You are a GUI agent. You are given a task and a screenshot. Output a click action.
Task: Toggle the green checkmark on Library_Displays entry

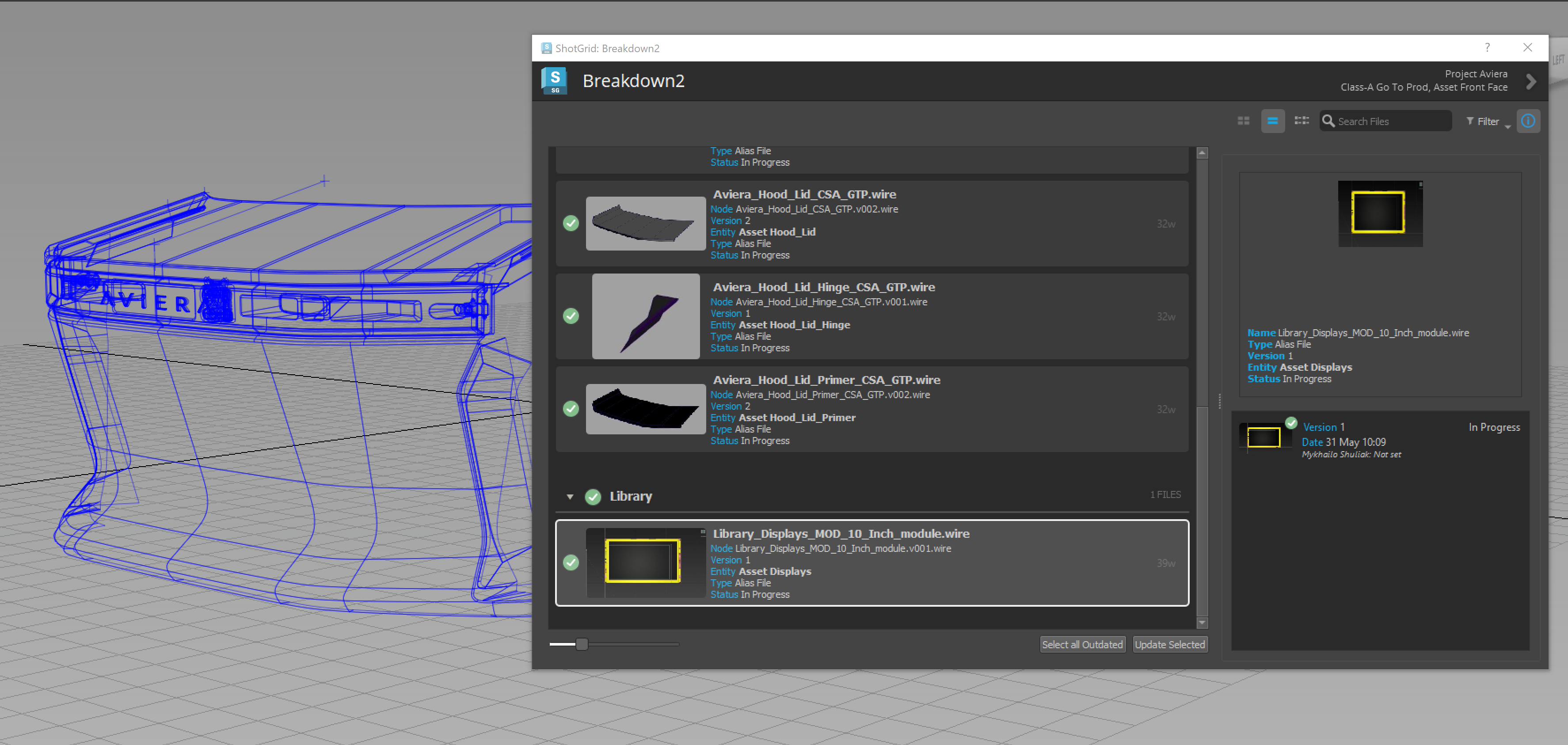click(572, 563)
